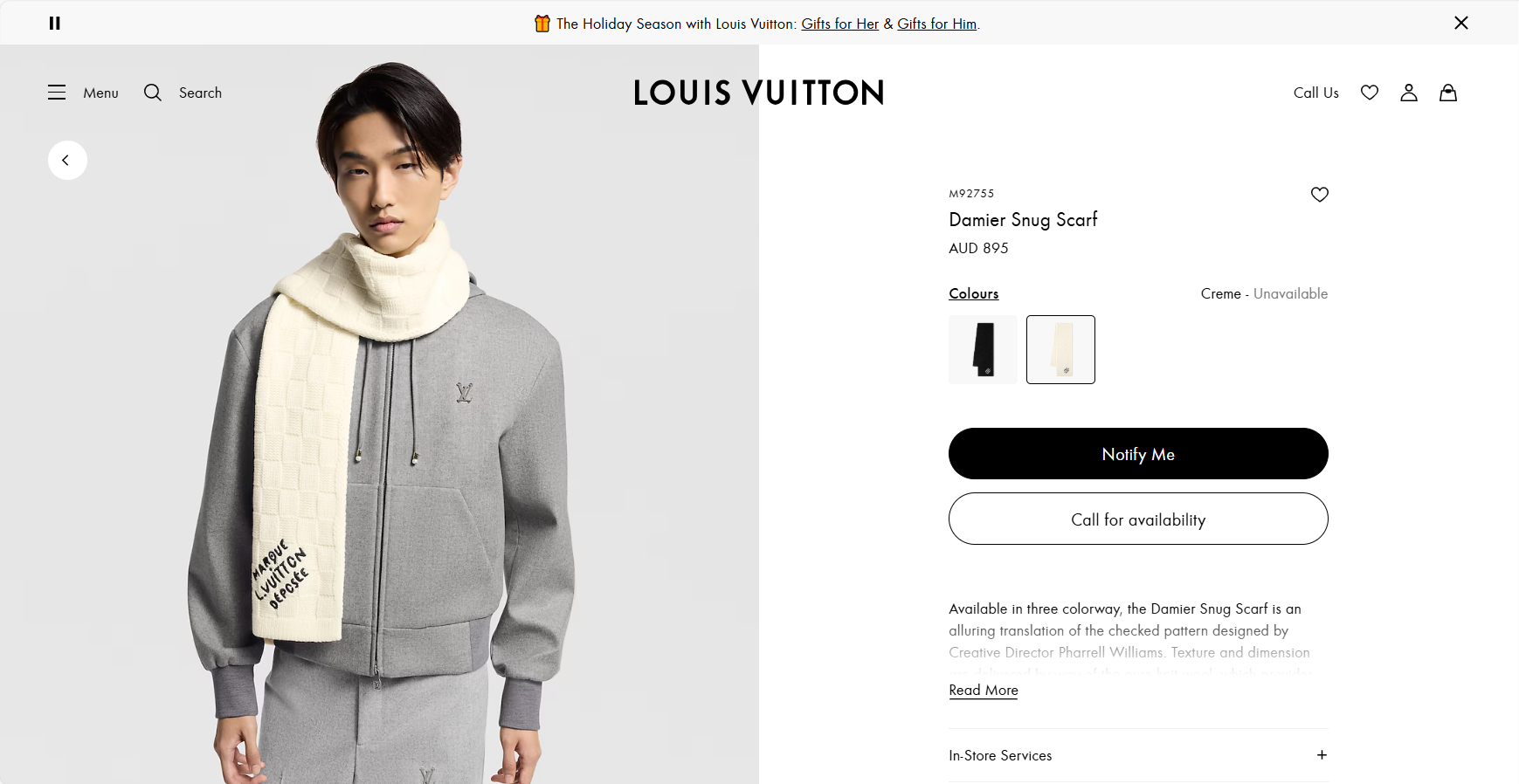Open the wishlist heart in header

coord(1369,93)
